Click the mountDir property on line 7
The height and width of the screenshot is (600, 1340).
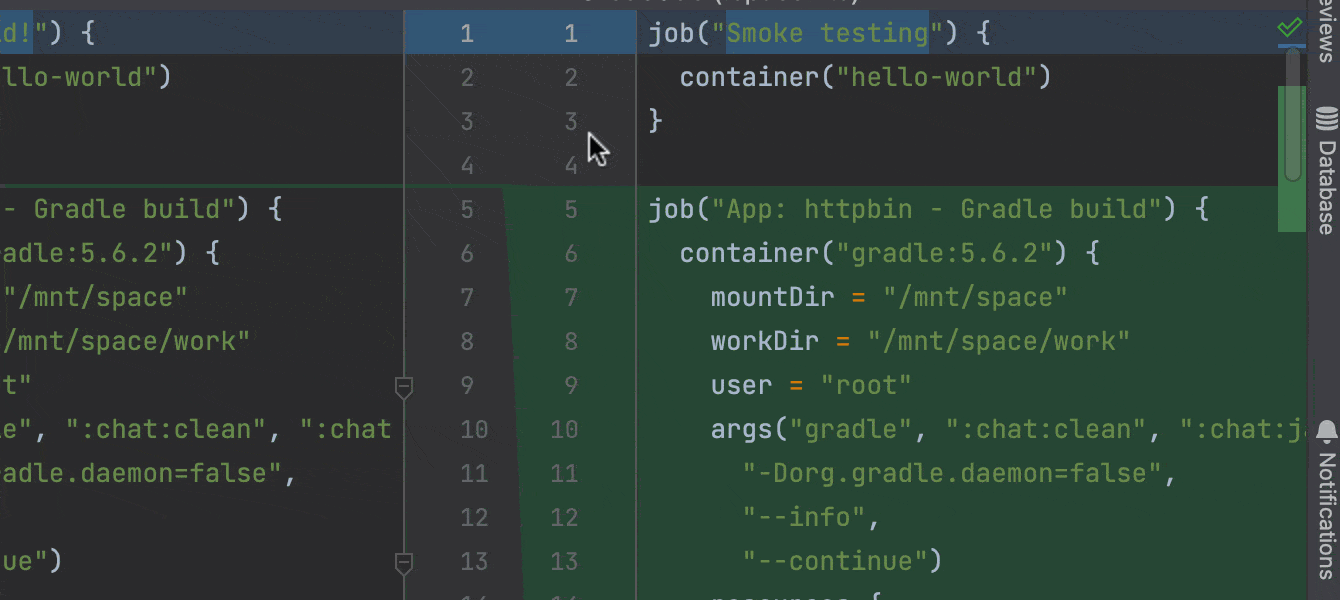coord(772,298)
